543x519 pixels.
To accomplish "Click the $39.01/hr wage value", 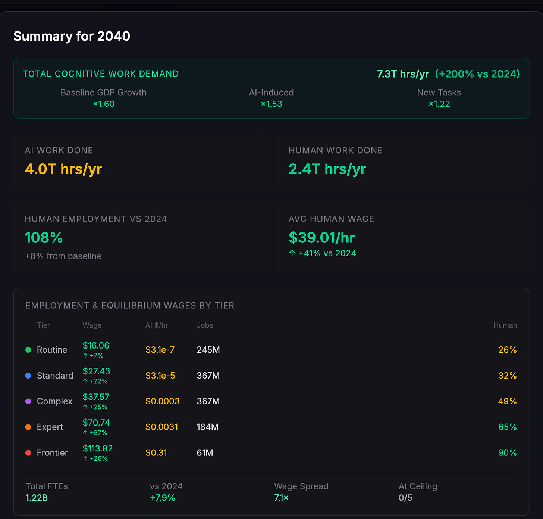I will point(322,238).
